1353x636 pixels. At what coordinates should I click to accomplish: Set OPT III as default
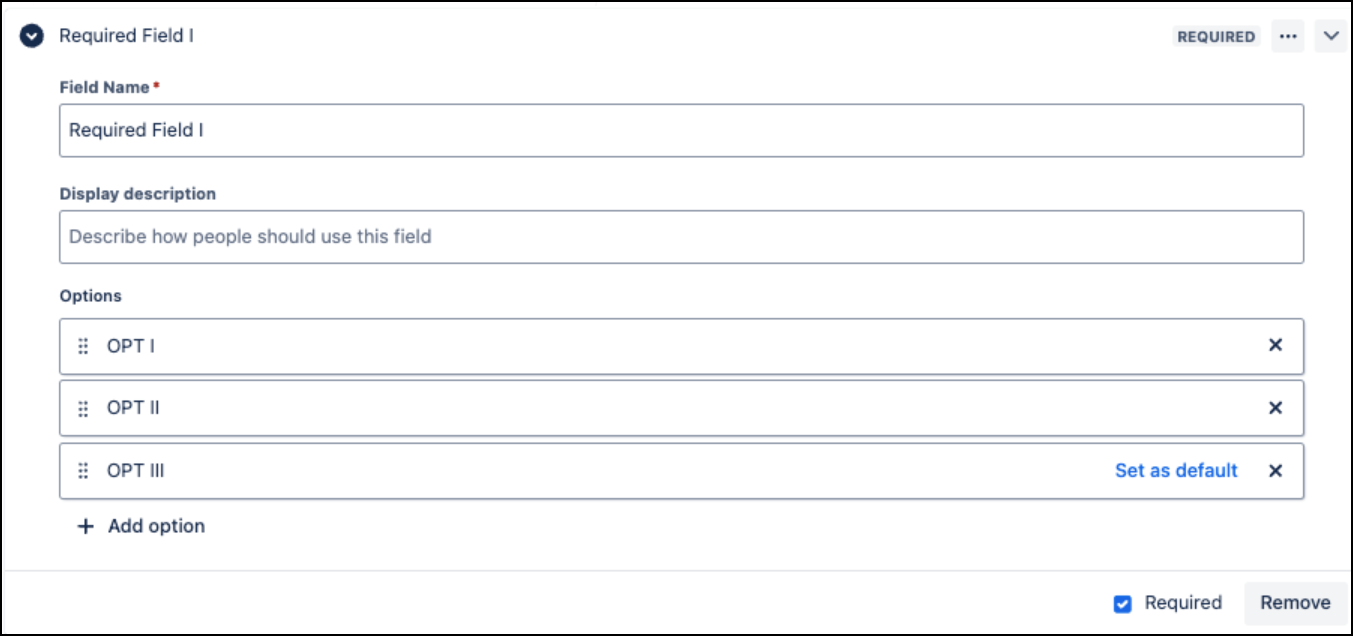[x=1176, y=471]
